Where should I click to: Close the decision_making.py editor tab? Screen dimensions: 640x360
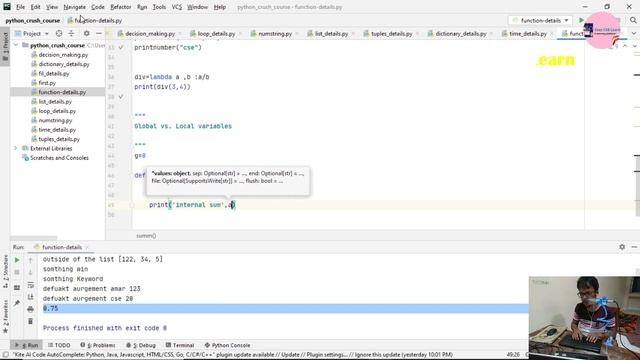pyautogui.click(x=180, y=34)
